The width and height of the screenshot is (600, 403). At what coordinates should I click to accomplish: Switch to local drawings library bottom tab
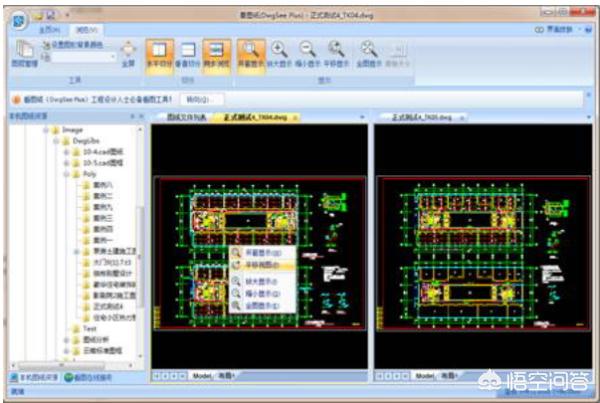point(34,378)
